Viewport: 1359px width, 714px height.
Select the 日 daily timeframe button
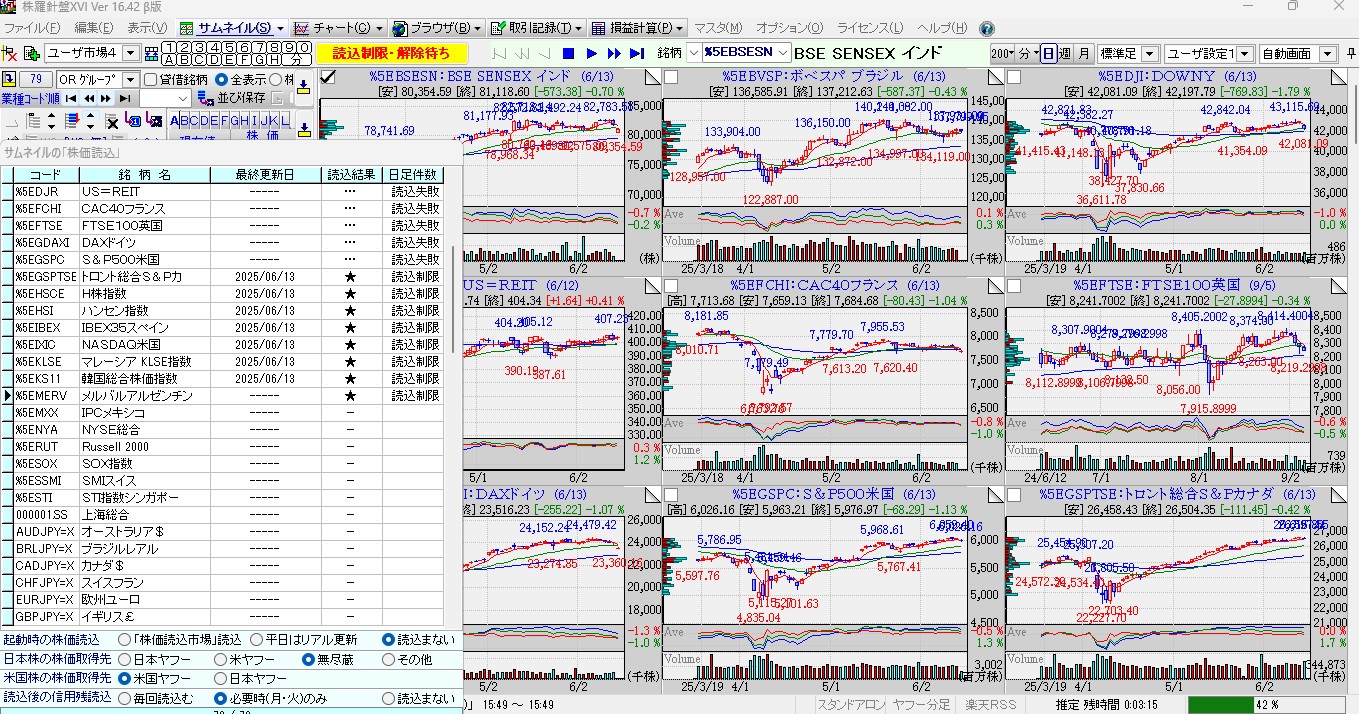(1047, 53)
